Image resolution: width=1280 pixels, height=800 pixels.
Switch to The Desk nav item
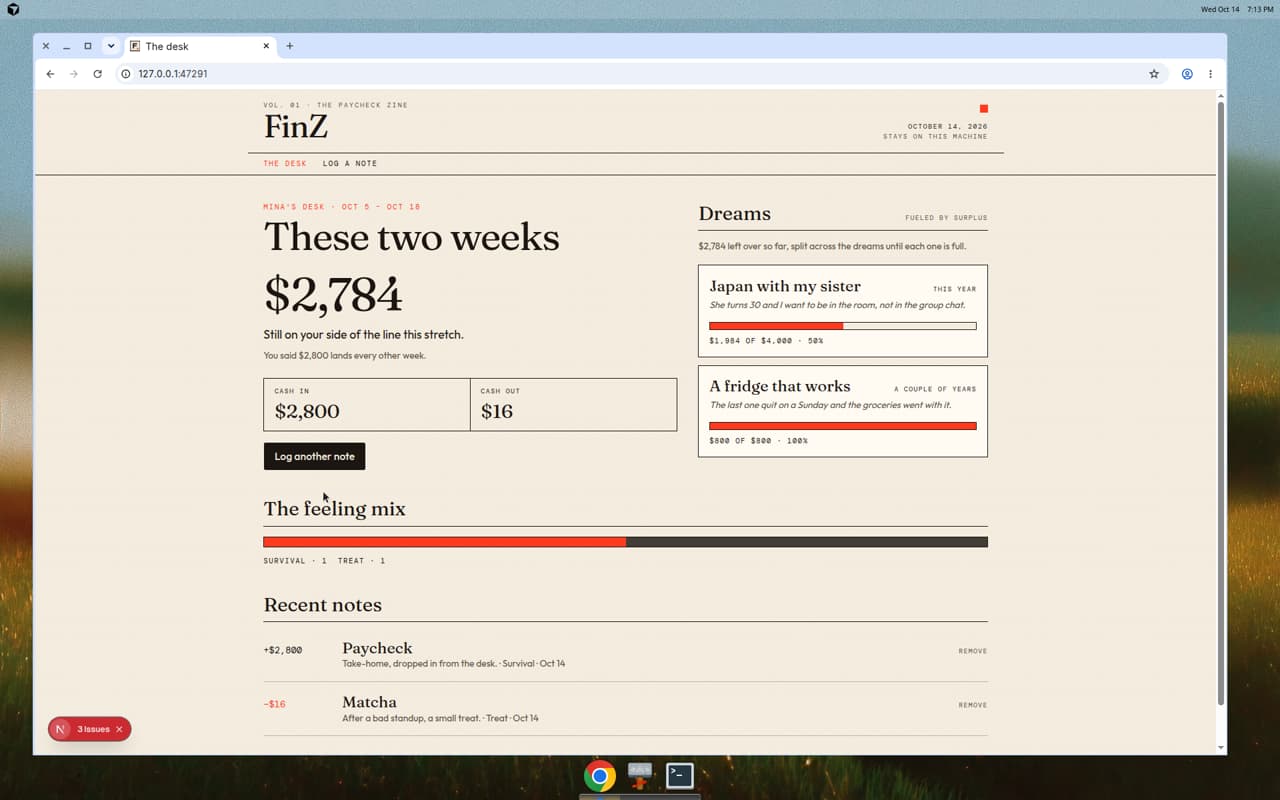click(285, 163)
